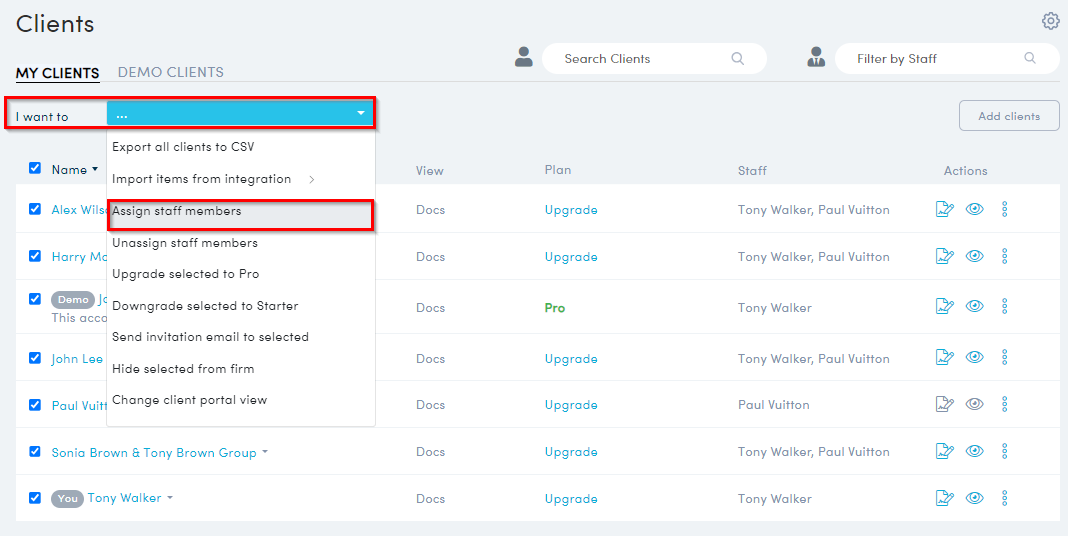The image size is (1068, 536).
Task: Open the 'I want to' action dropdown
Action: coord(240,114)
